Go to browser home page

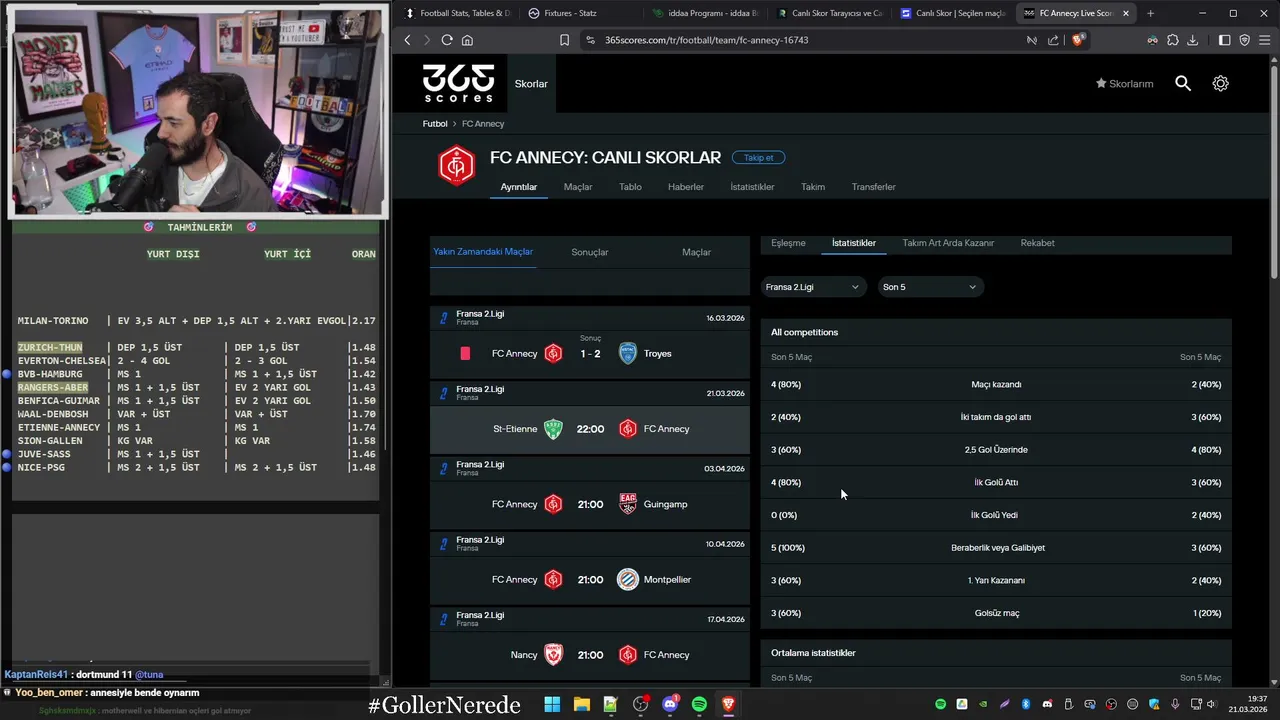click(x=467, y=40)
